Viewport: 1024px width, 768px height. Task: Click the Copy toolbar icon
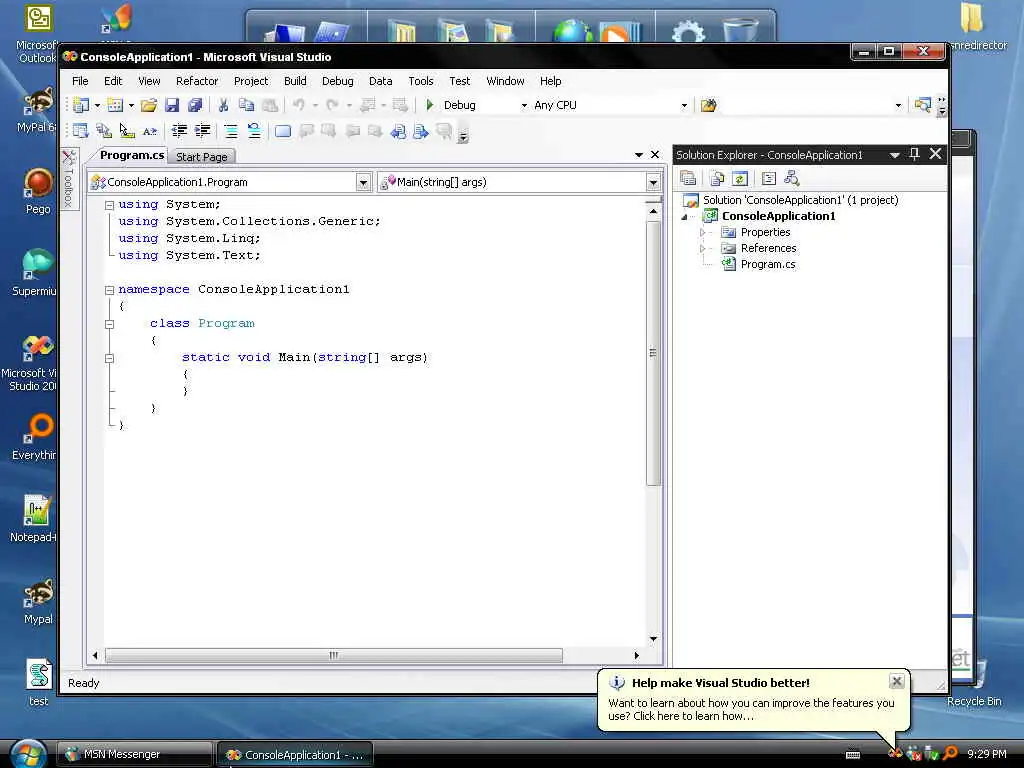click(246, 105)
